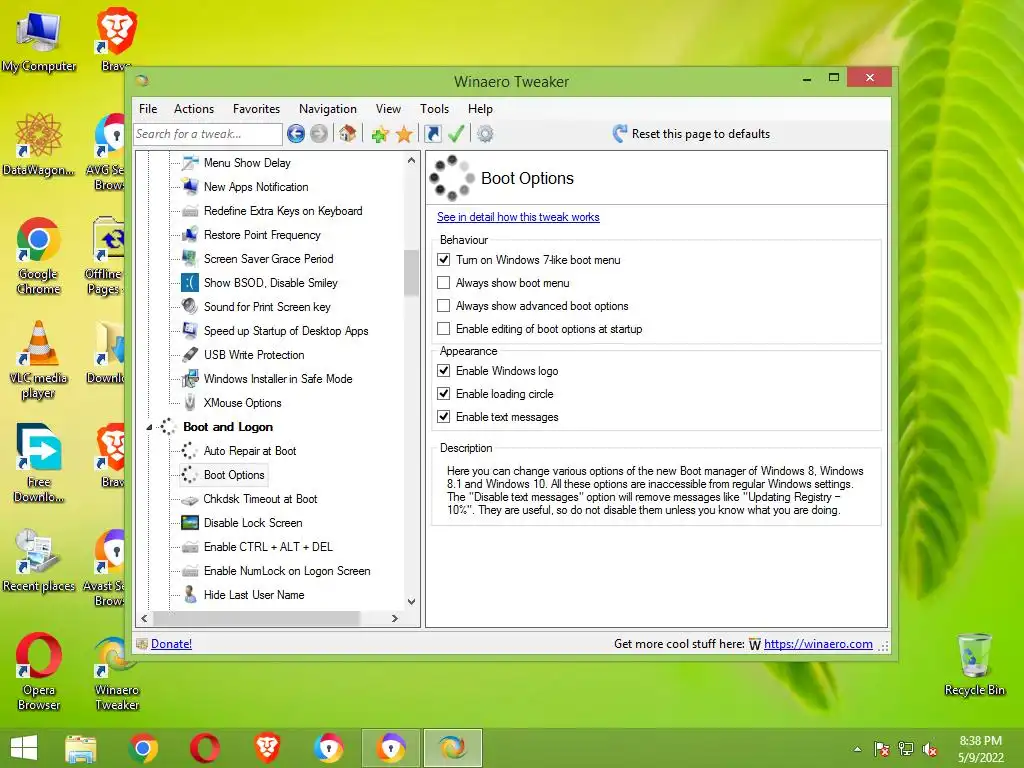1024x768 pixels.
Task: Check Always show advanced boot options
Action: point(443,306)
